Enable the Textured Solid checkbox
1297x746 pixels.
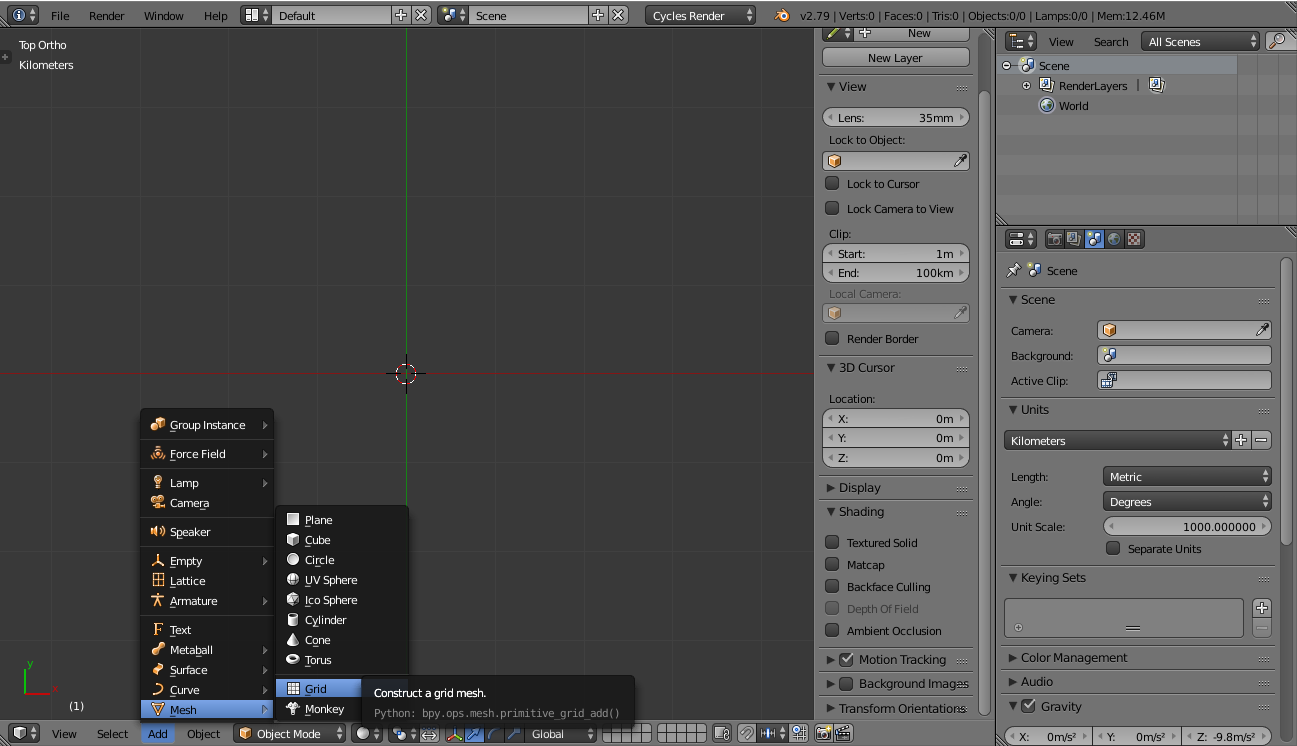[832, 542]
